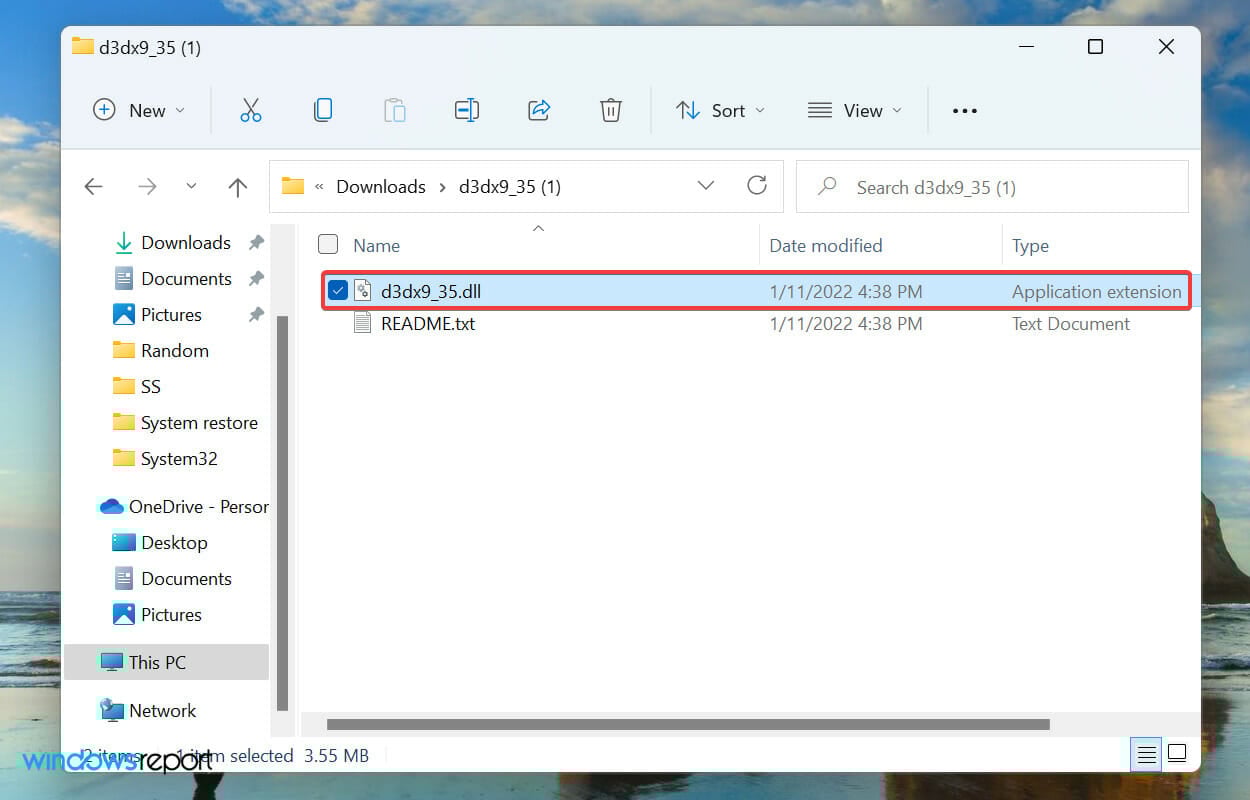Refresh the current folder view
This screenshot has height=800, width=1250.
click(757, 185)
